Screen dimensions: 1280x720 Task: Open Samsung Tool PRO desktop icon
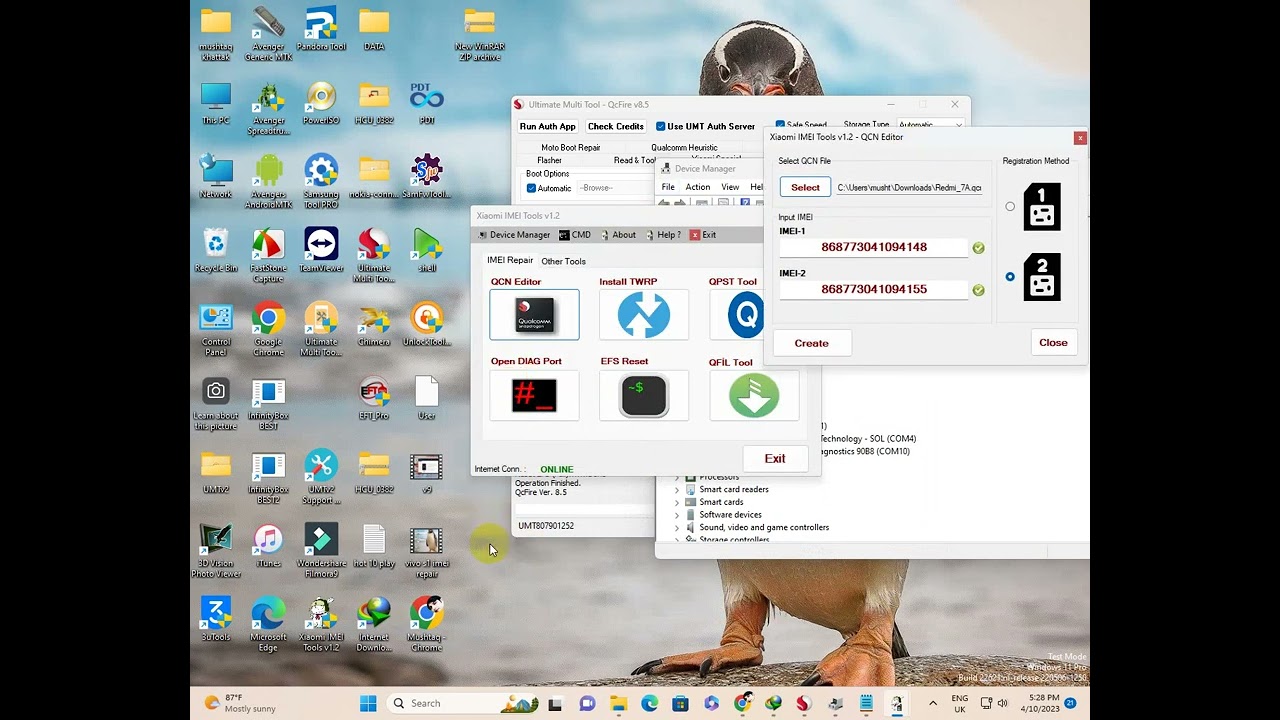(x=321, y=182)
